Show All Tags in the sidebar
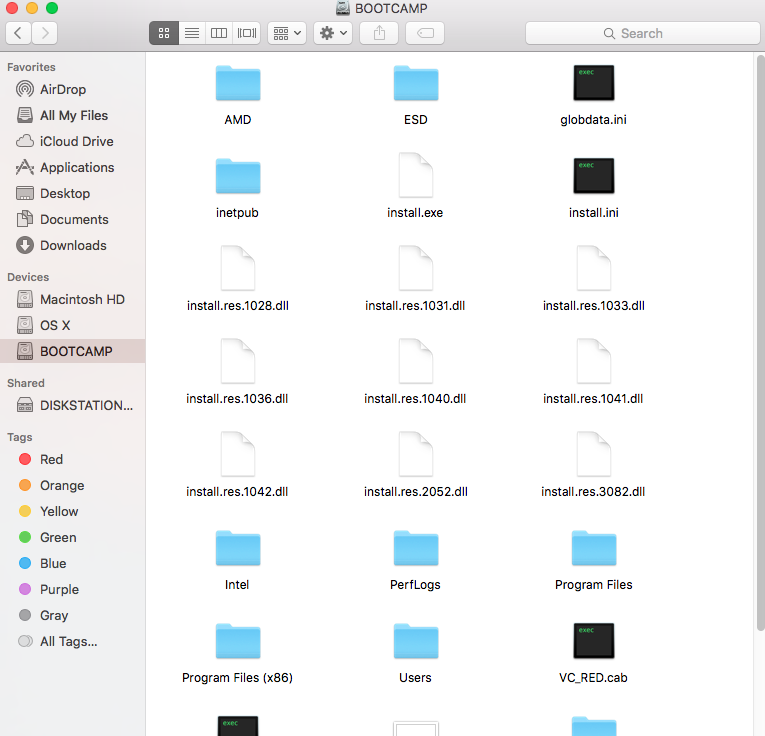The width and height of the screenshot is (765, 736). tap(73, 641)
